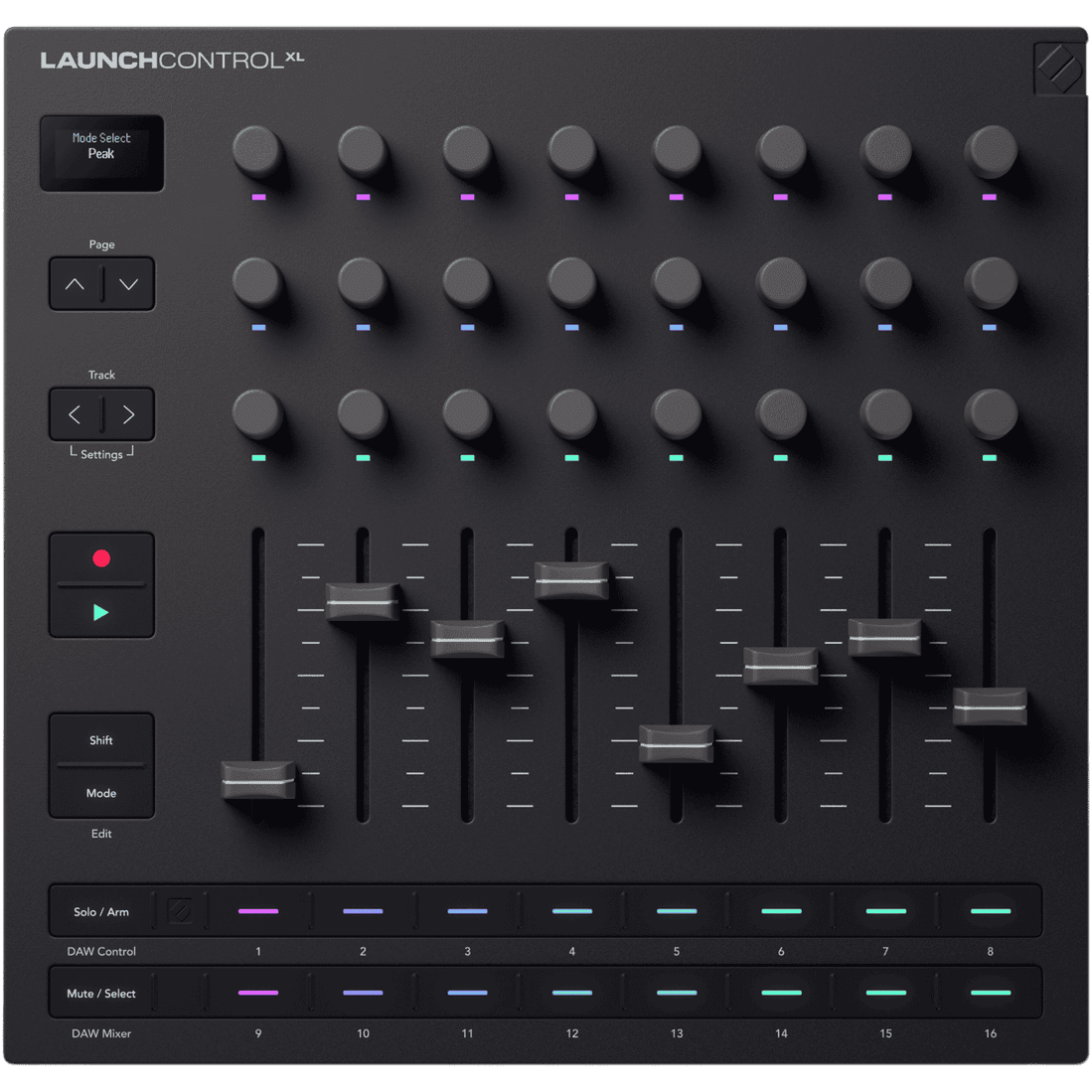Tap the Novation logo button beside Solo / Arm
Screen dimensions: 1092x1092
[180, 911]
